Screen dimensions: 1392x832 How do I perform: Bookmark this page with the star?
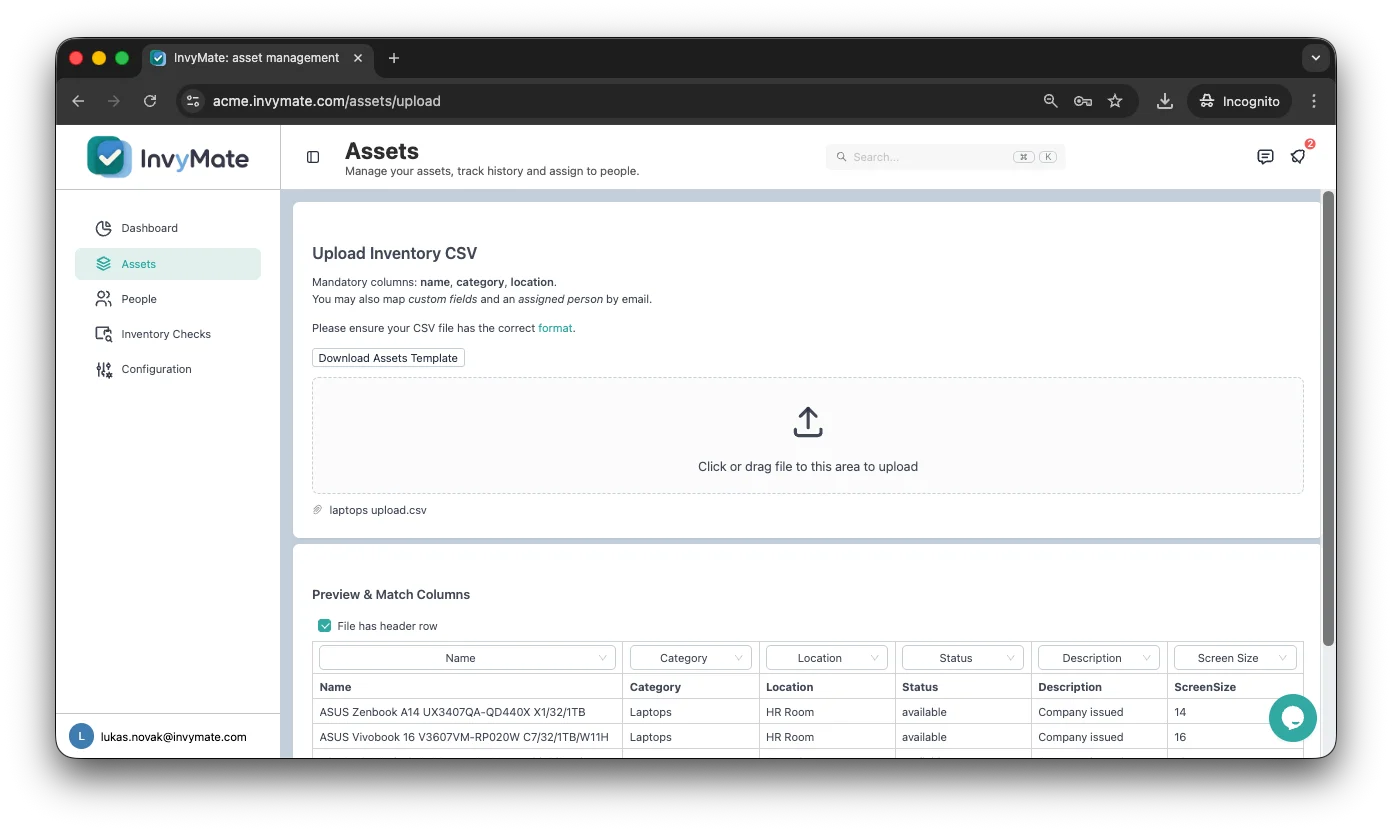coord(1115,101)
